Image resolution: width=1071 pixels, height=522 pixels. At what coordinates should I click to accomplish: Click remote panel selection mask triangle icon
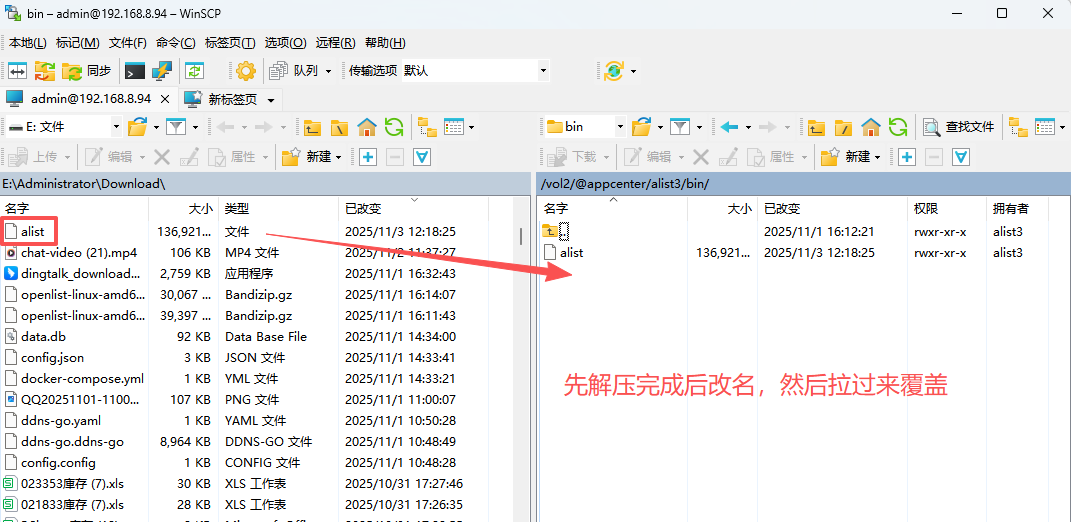961,157
